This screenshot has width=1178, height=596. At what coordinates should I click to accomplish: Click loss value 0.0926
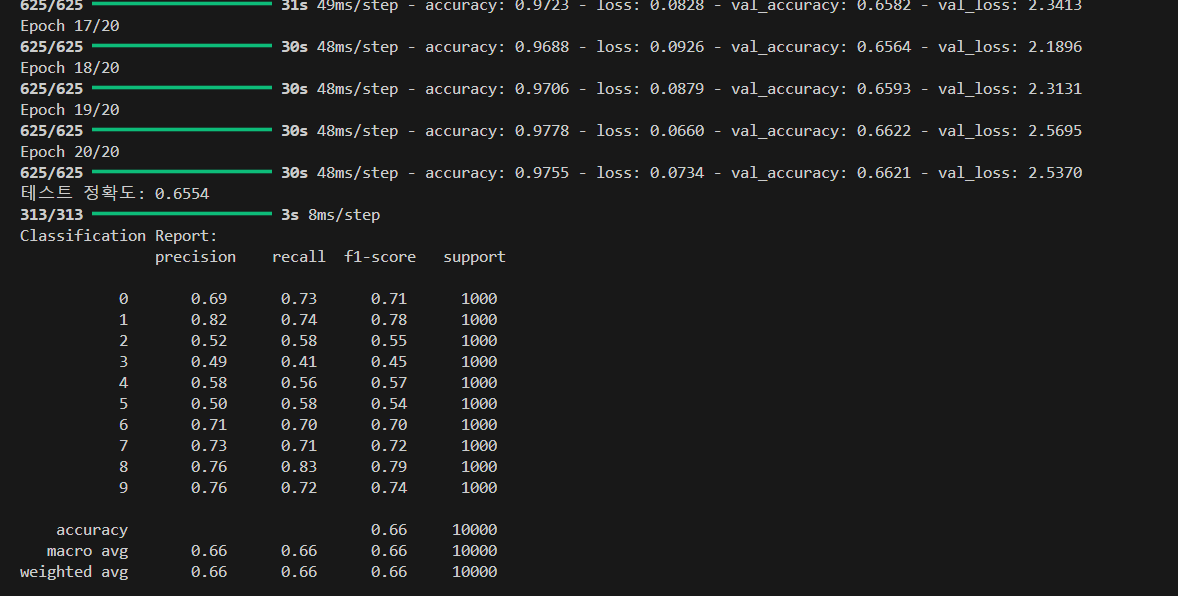[677, 47]
